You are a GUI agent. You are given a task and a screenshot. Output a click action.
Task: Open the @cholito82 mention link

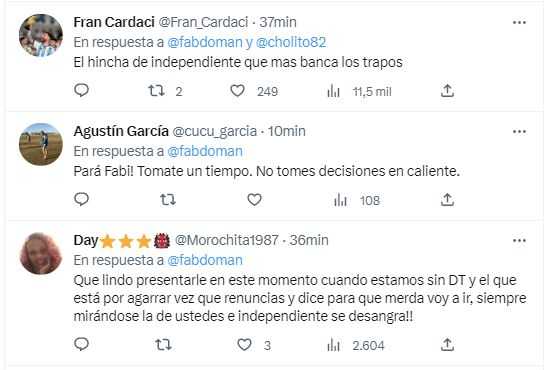pyautogui.click(x=291, y=42)
